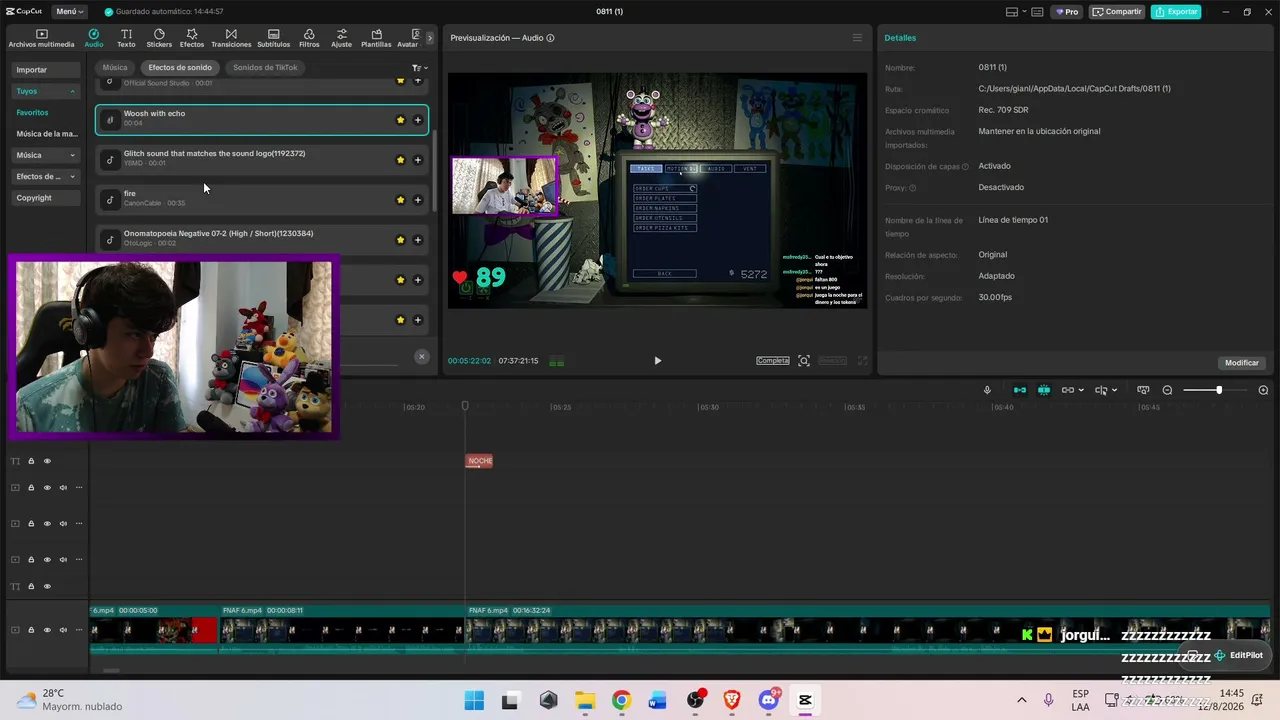Play the preview video
Screen dimensions: 1280x720
[x=657, y=361]
